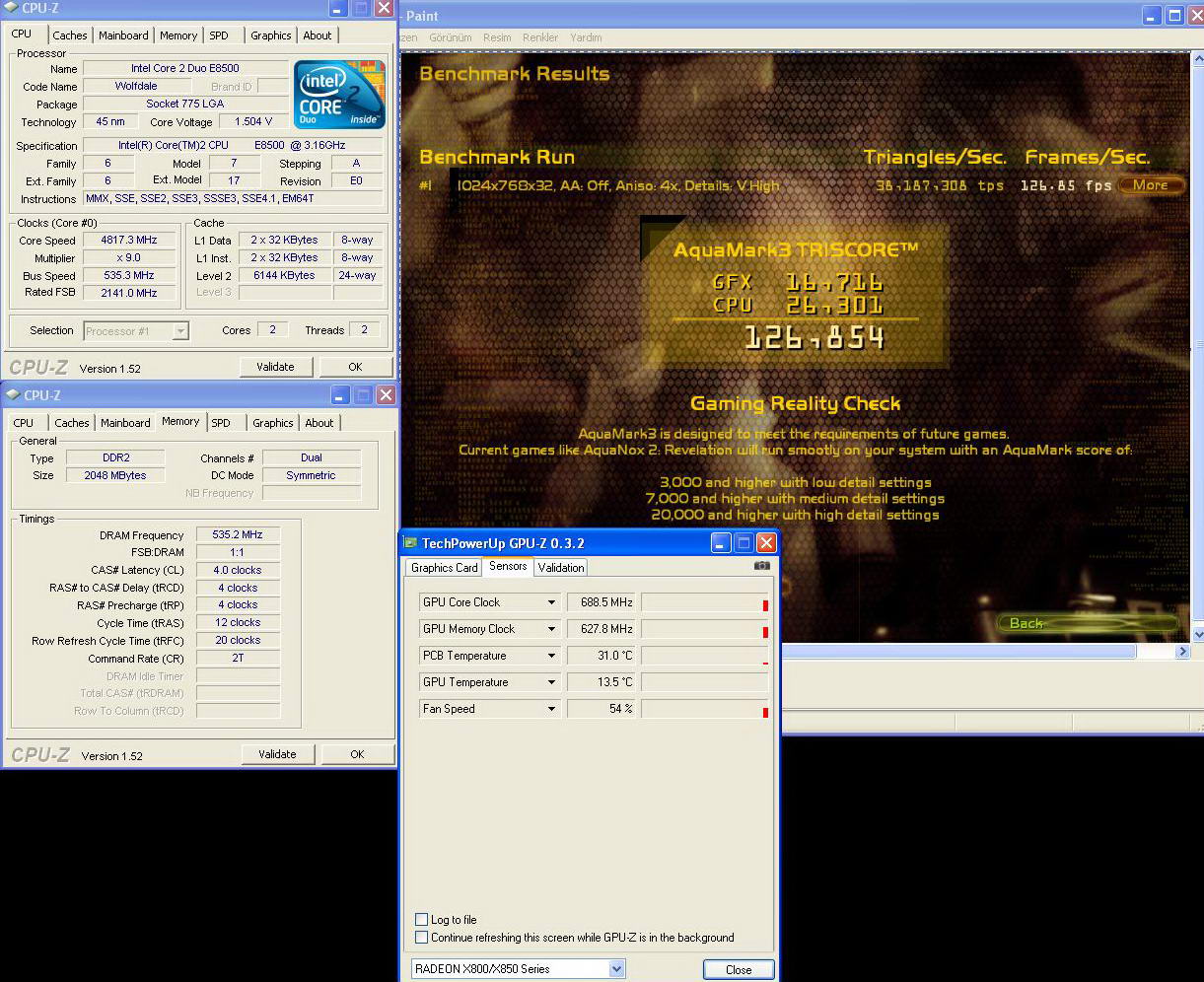Click the Intel Core 2 Duo logo
The image size is (1204, 982).
[x=339, y=96]
